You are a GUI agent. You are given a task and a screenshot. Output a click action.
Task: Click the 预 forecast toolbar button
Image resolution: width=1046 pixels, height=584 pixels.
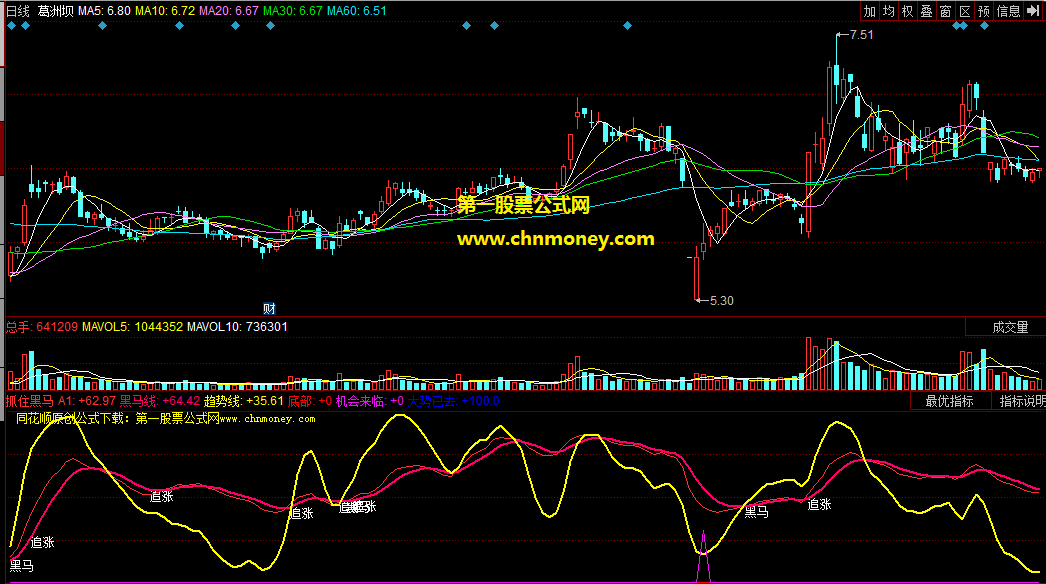coord(983,11)
